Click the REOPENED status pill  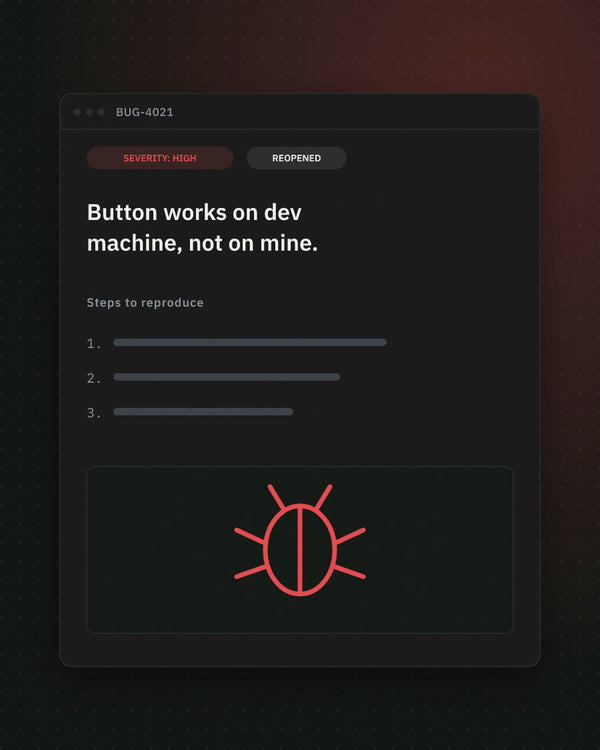click(297, 158)
